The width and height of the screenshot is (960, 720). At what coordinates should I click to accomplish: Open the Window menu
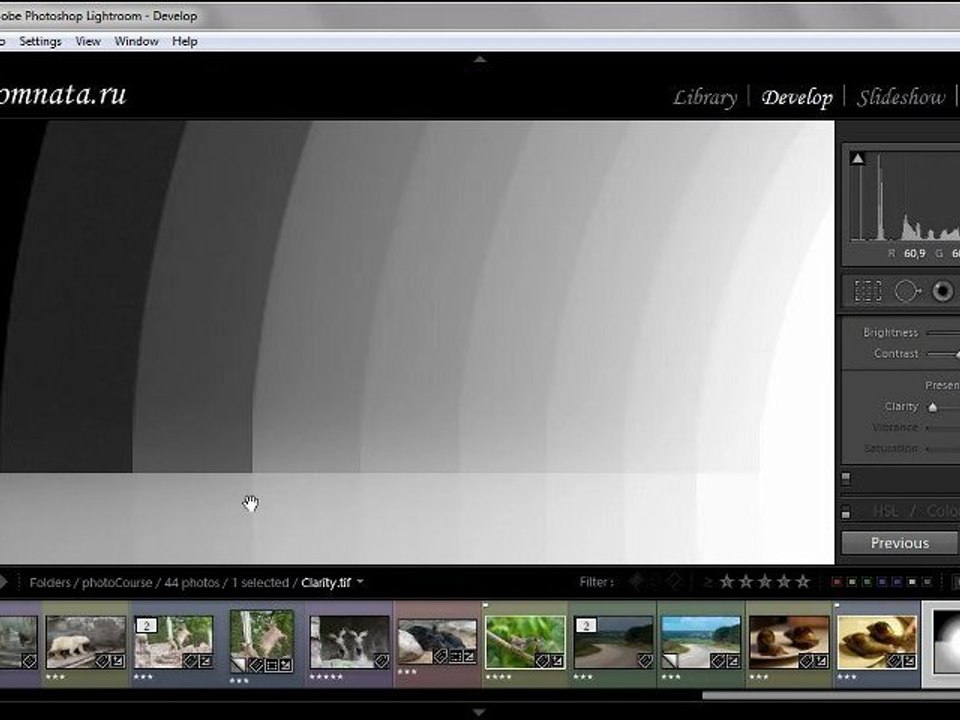137,41
